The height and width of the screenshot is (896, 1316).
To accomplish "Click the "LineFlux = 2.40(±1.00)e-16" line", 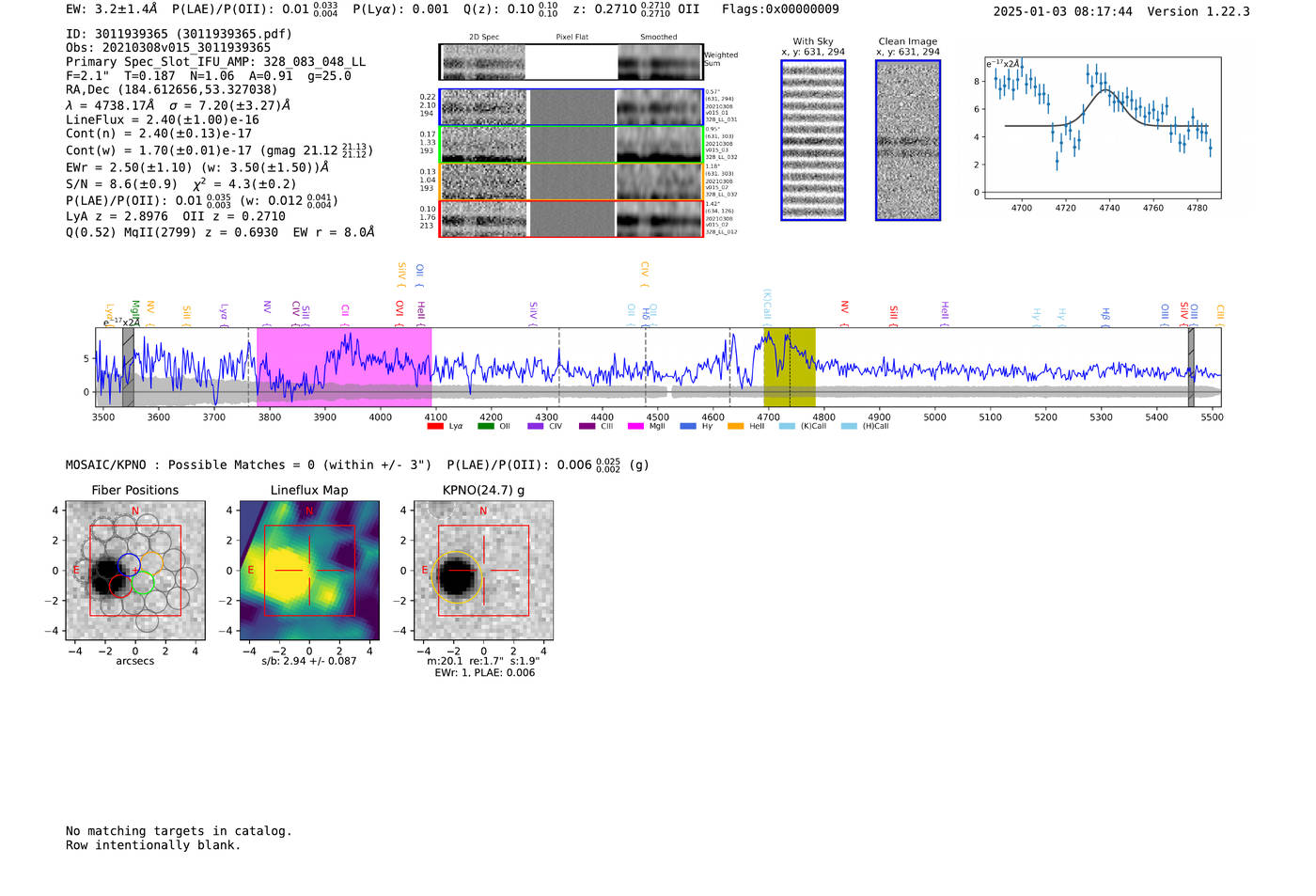I will pyautogui.click(x=163, y=119).
